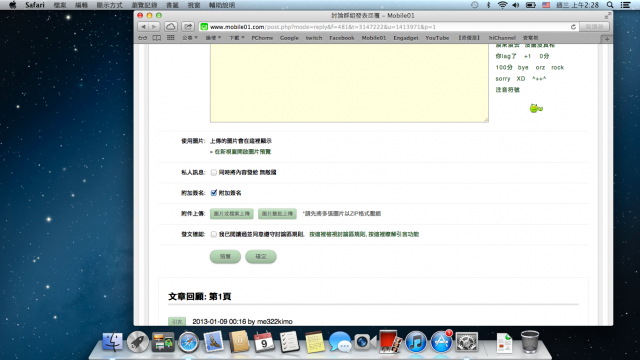Expand the second bookmarks folder dropdown
This screenshot has height=360, width=640.
(x=213, y=38)
